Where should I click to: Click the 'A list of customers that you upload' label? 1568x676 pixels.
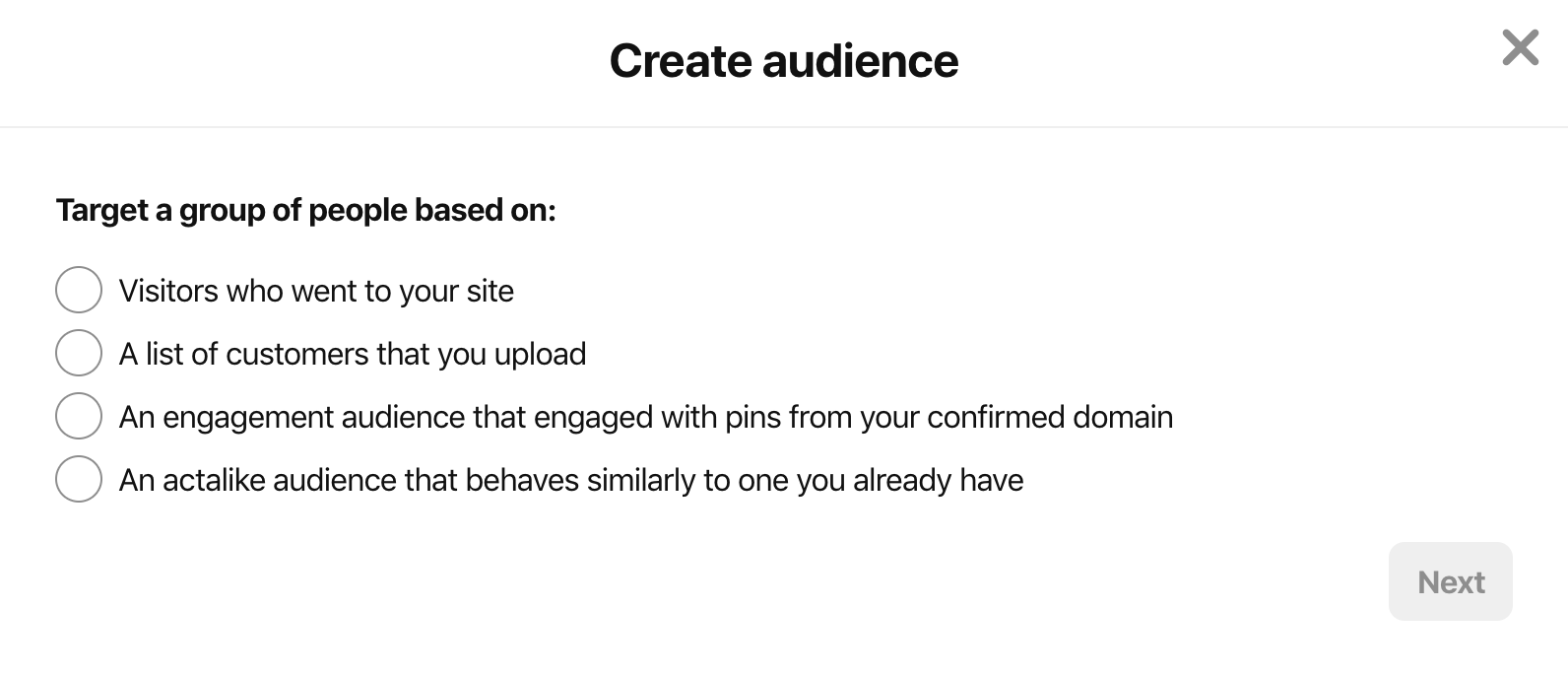click(353, 354)
